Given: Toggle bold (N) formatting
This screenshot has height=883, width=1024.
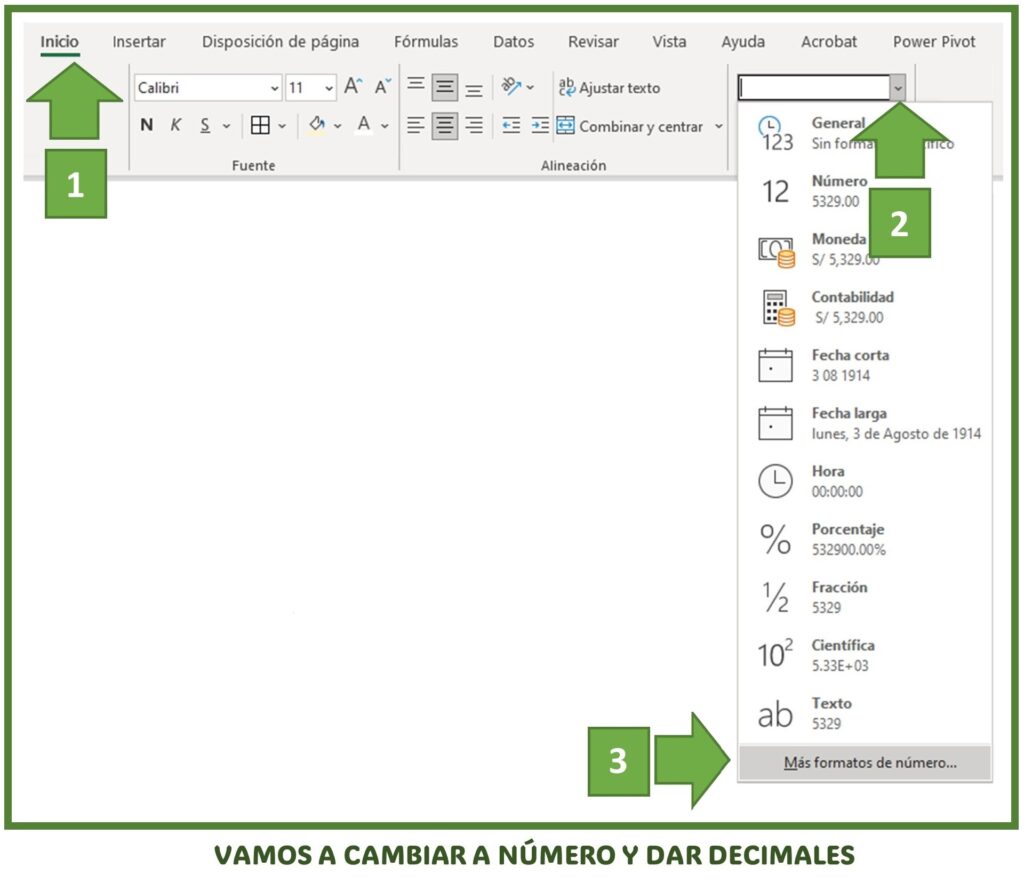Looking at the screenshot, I should point(147,125).
